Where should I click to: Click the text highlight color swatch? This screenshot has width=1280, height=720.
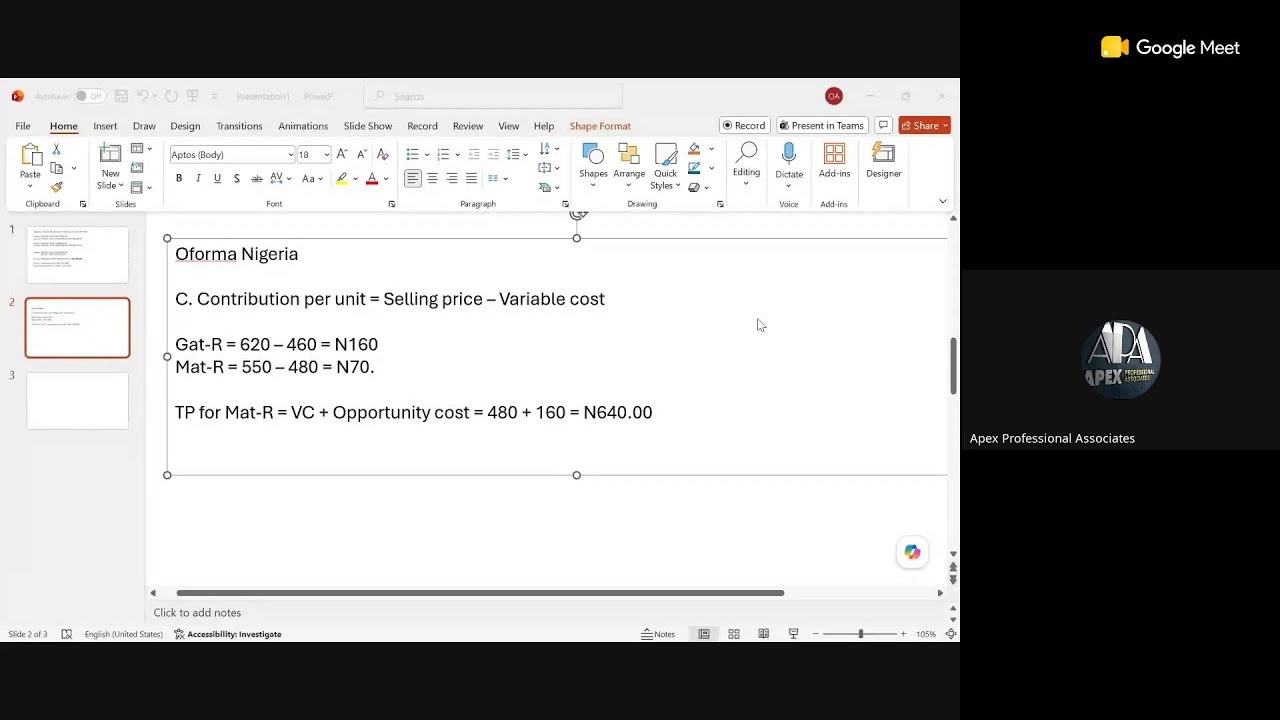[x=341, y=178]
